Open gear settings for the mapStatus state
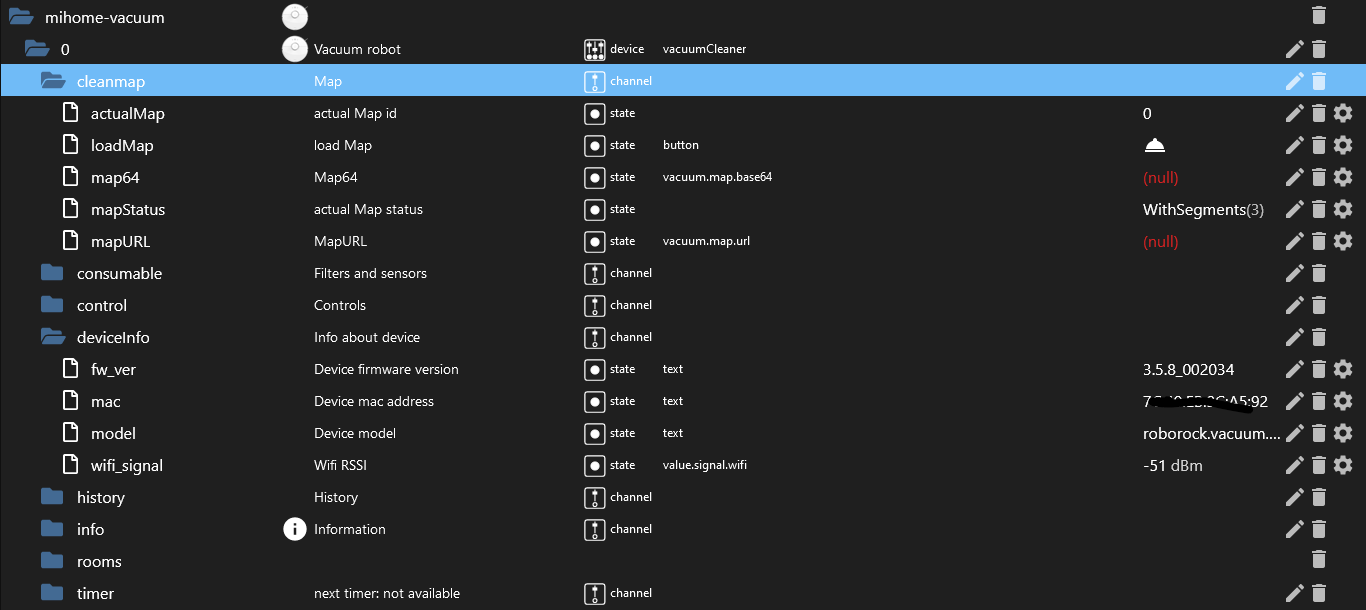This screenshot has width=1366, height=610. 1343,209
